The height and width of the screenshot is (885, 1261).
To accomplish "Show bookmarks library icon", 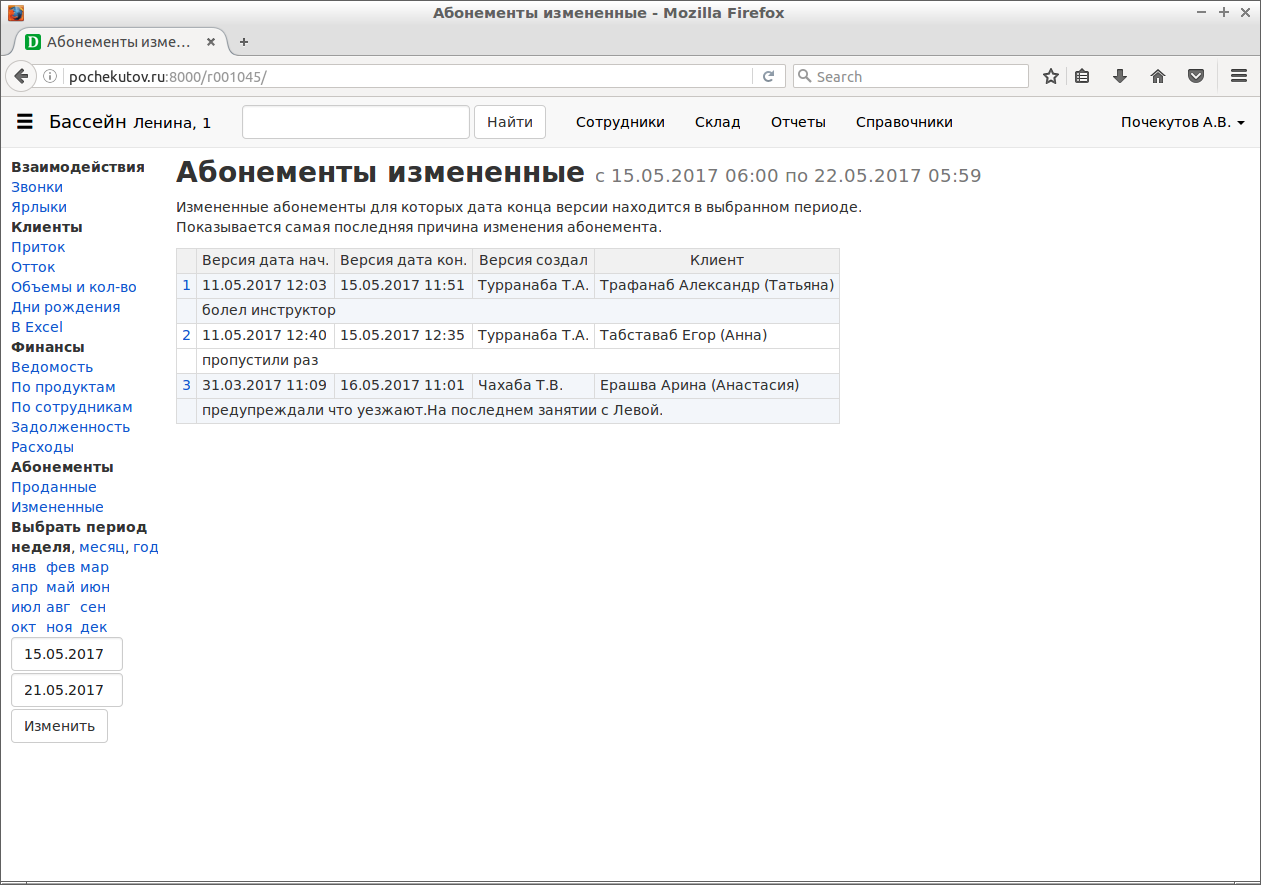I will [x=1082, y=76].
